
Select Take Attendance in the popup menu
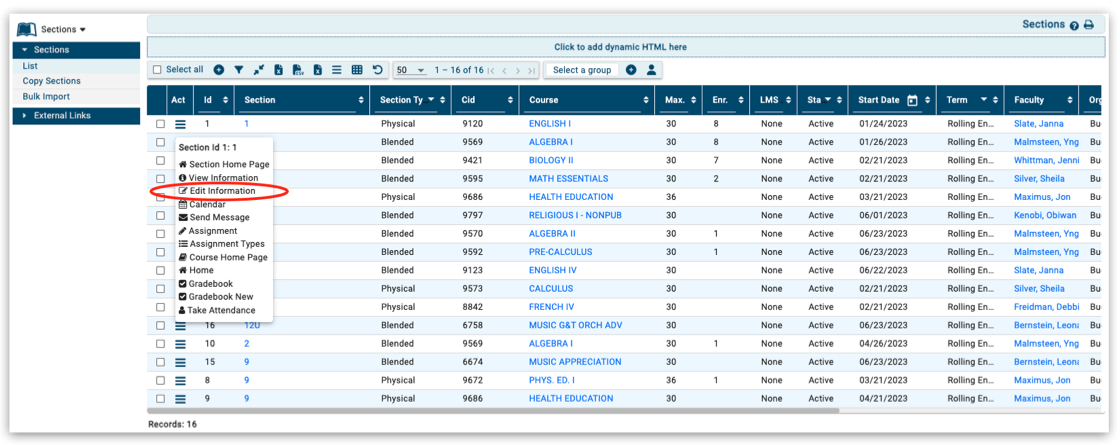(221, 310)
